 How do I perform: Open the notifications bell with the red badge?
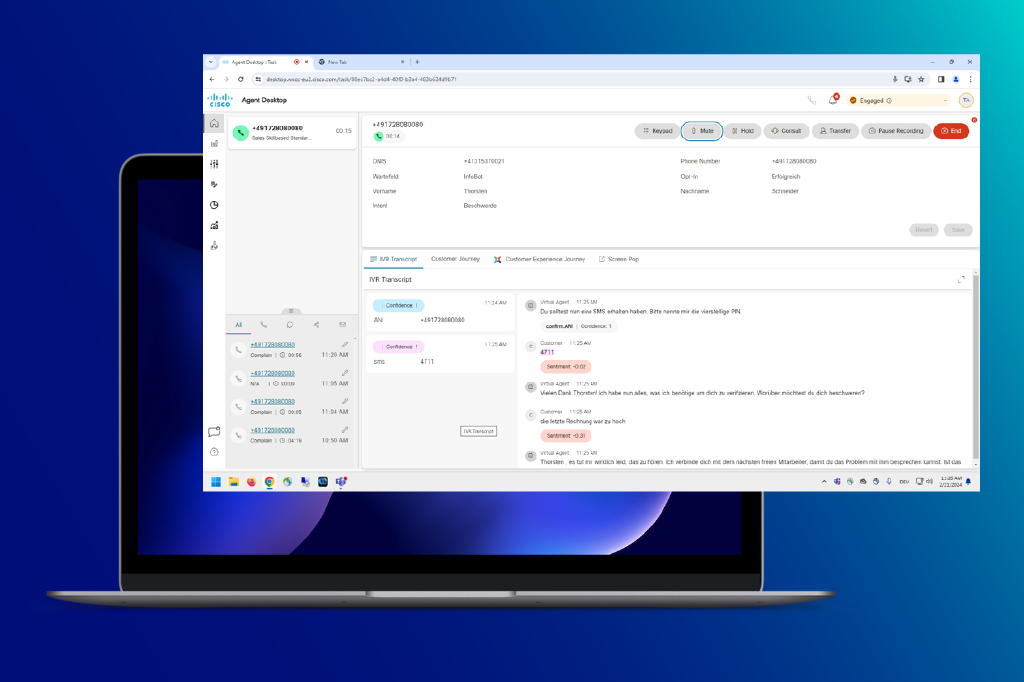tap(833, 99)
